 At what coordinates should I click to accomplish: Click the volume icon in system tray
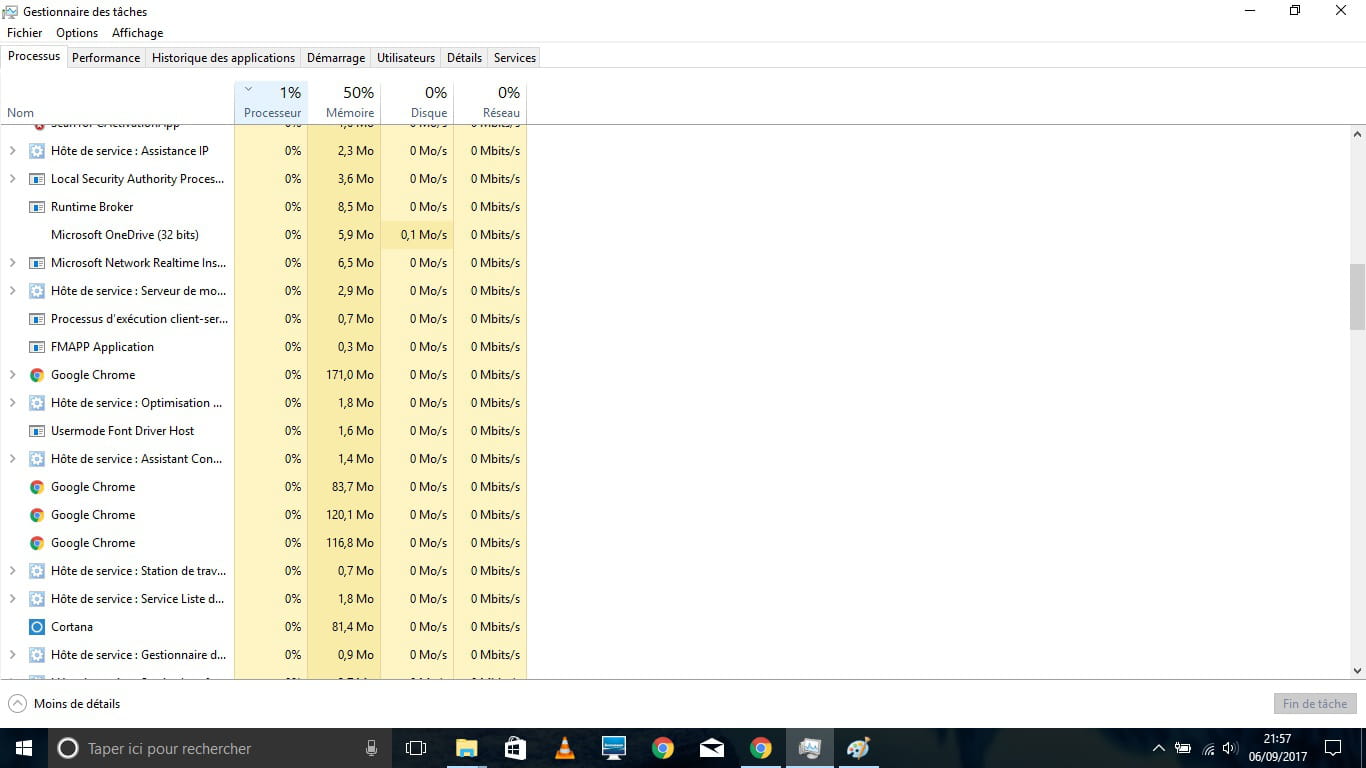(1230, 748)
